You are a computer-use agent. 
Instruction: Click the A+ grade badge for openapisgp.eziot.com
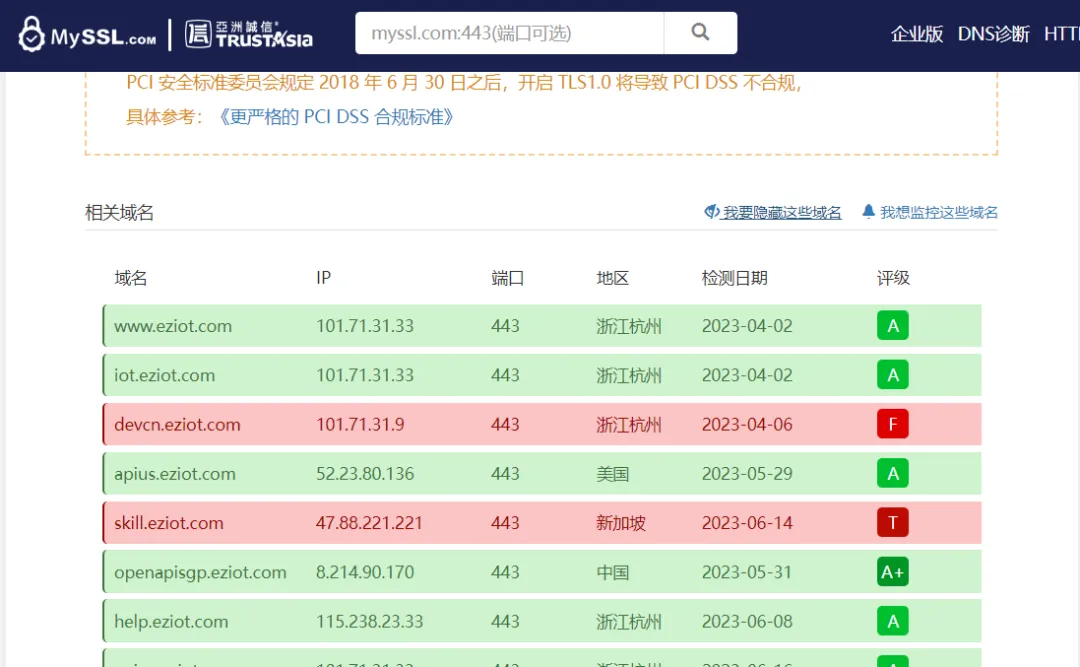(892, 572)
